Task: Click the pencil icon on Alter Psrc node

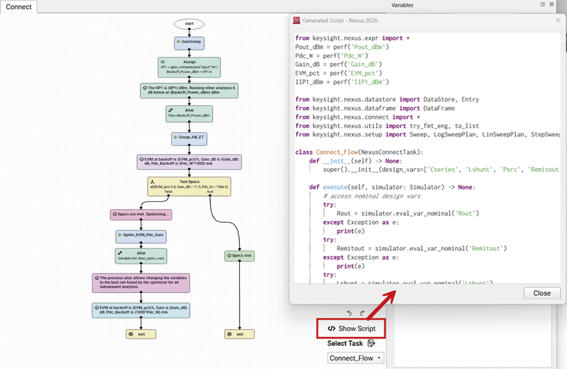Action: [170, 110]
